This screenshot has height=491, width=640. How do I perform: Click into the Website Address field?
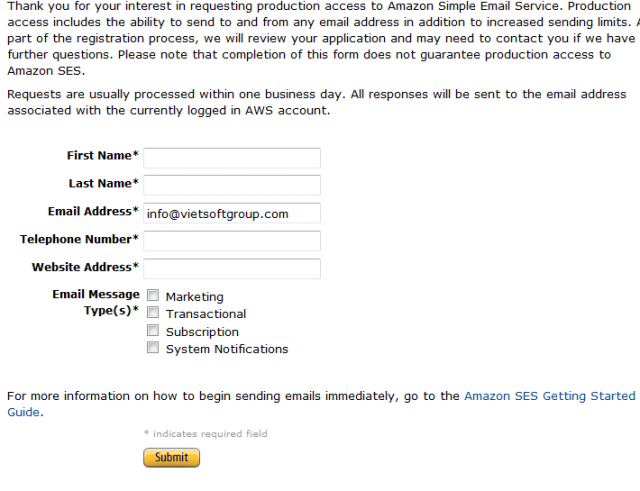point(232,269)
